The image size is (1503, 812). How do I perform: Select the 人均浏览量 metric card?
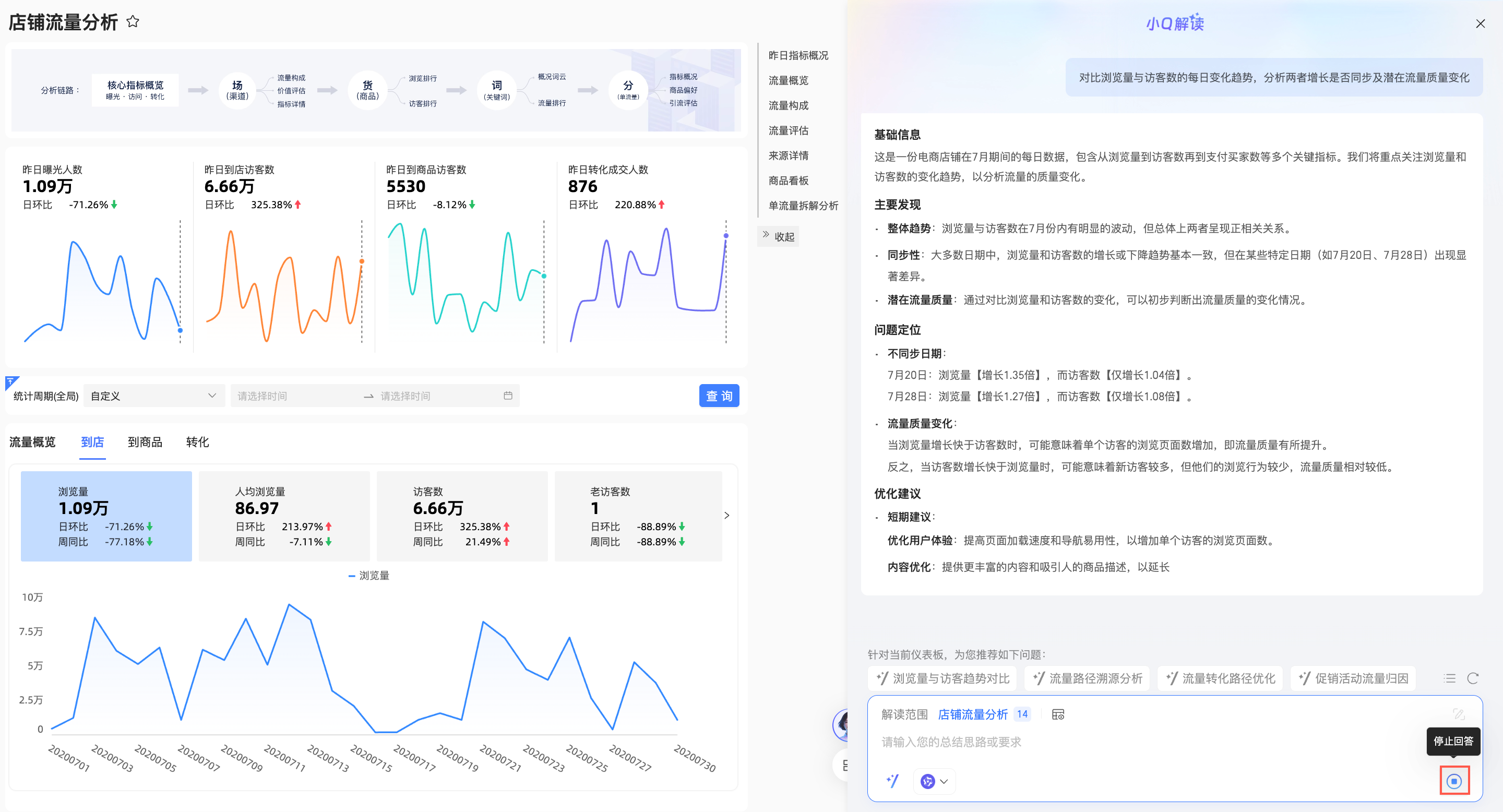click(283, 516)
